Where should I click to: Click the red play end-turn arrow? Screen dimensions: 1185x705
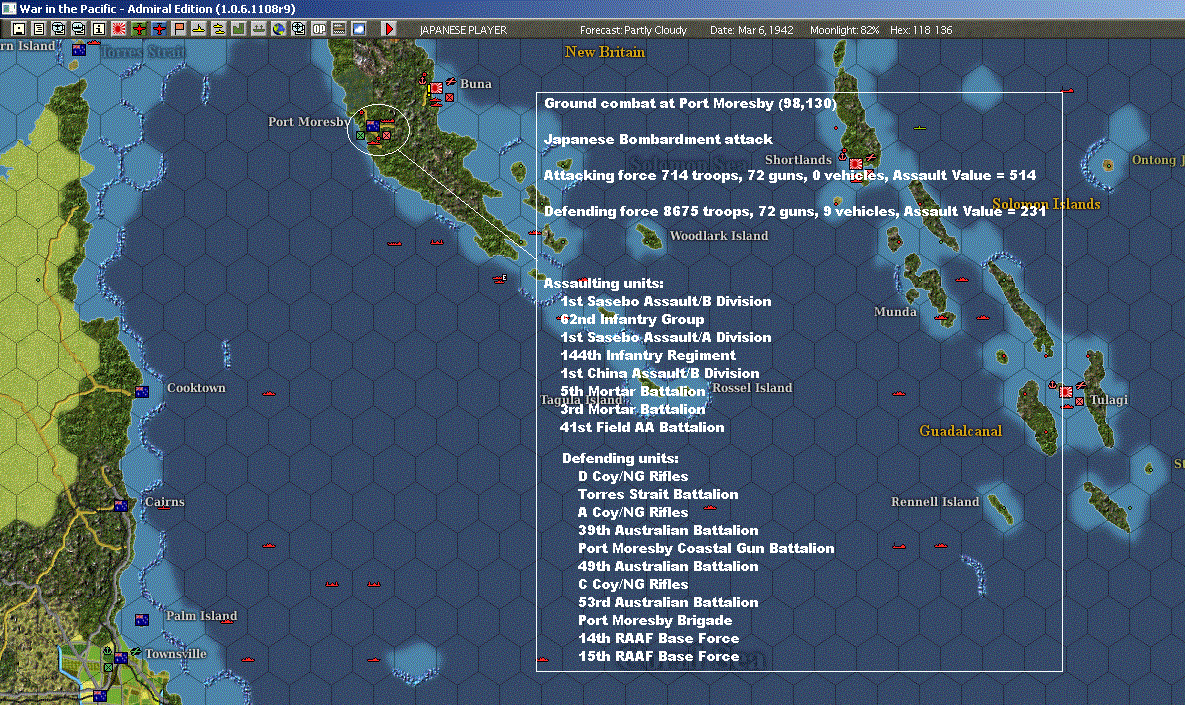388,29
